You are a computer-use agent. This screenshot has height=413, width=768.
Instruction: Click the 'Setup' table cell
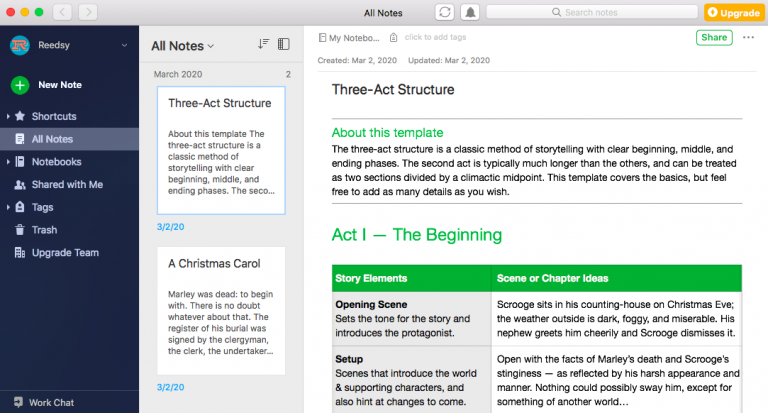(x=411, y=380)
